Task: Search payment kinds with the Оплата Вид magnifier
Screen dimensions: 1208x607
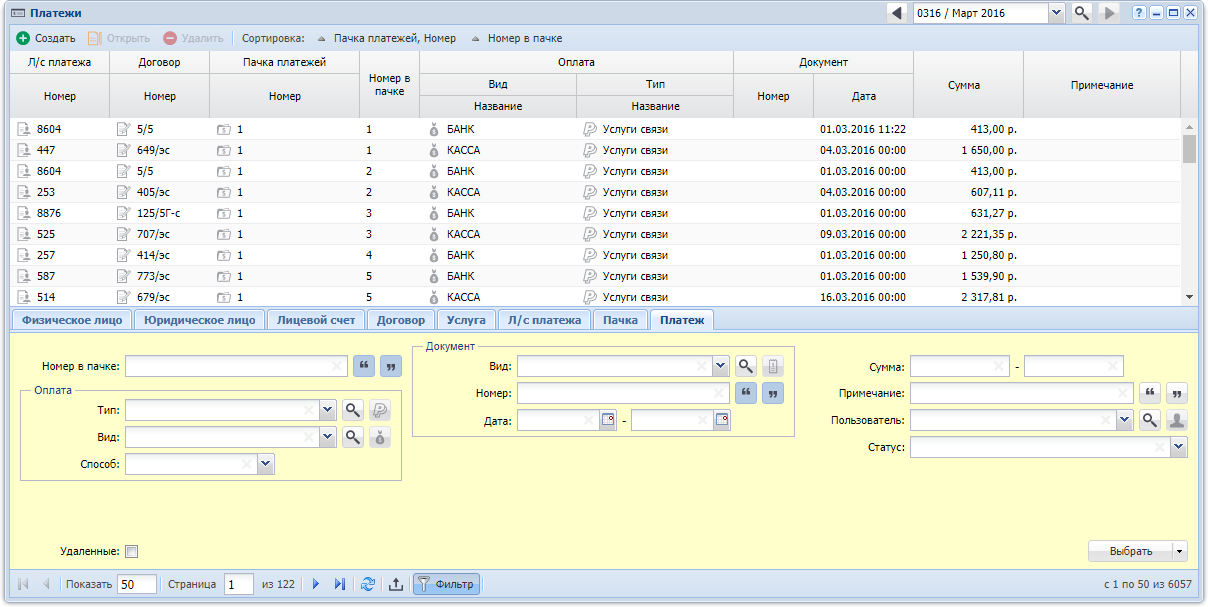Action: [352, 437]
